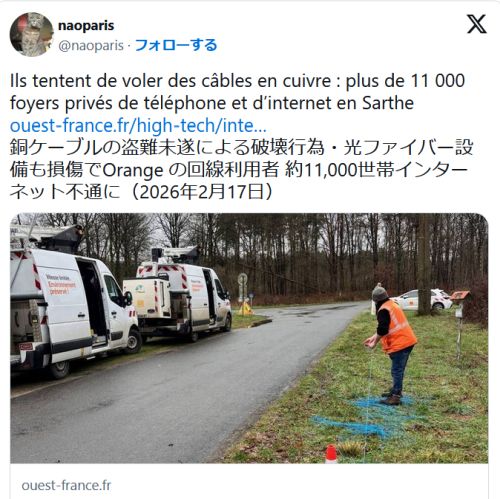Open the article photo preview card
The height and width of the screenshot is (499, 500).
[249, 338]
